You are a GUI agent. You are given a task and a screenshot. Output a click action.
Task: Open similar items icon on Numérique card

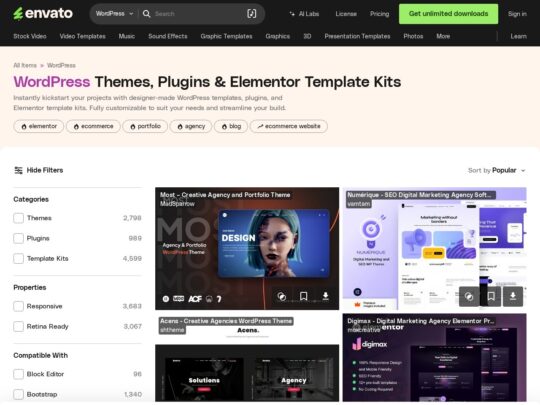point(469,297)
